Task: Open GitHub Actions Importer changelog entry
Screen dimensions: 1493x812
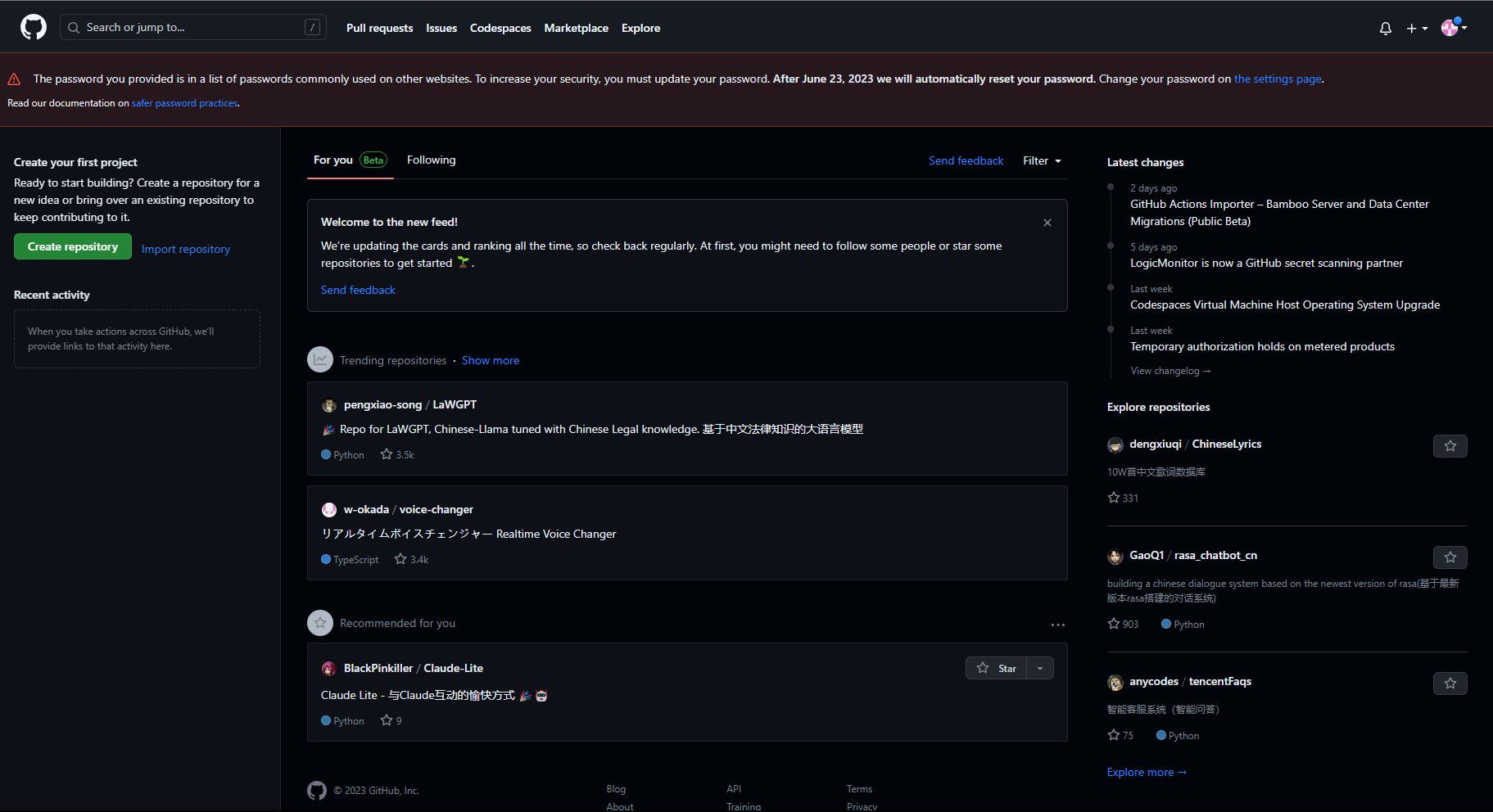Action: coord(1279,213)
